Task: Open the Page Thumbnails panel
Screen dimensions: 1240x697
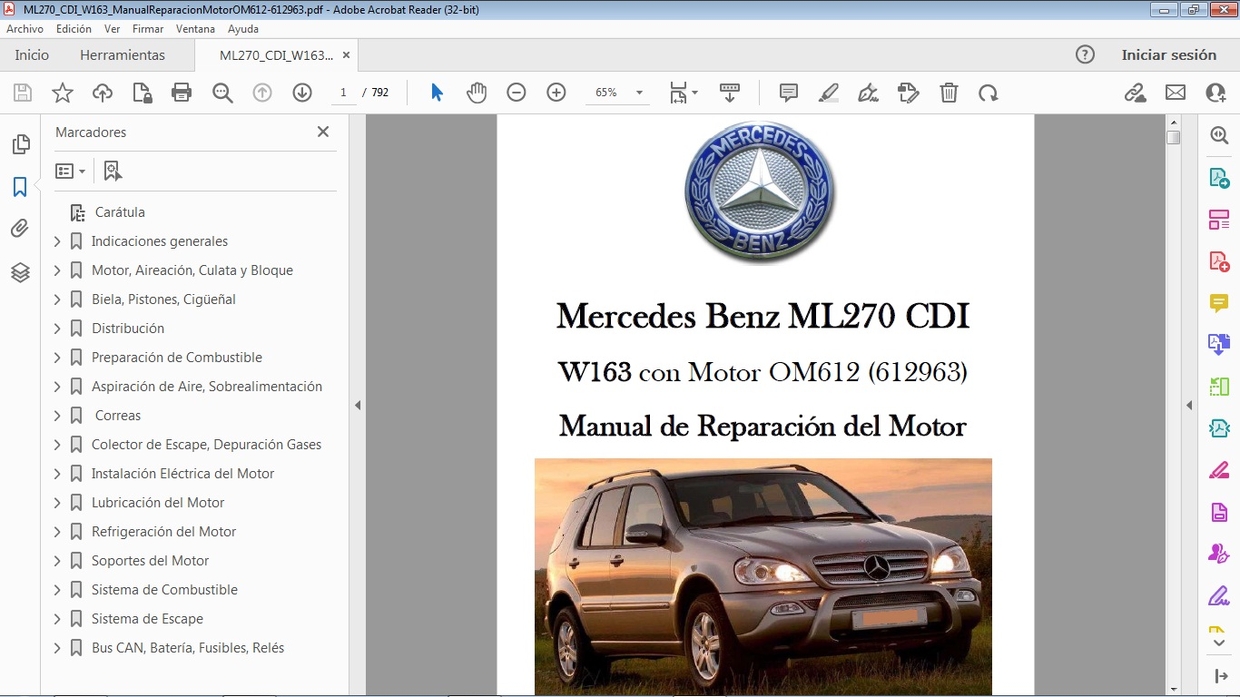Action: (x=21, y=144)
